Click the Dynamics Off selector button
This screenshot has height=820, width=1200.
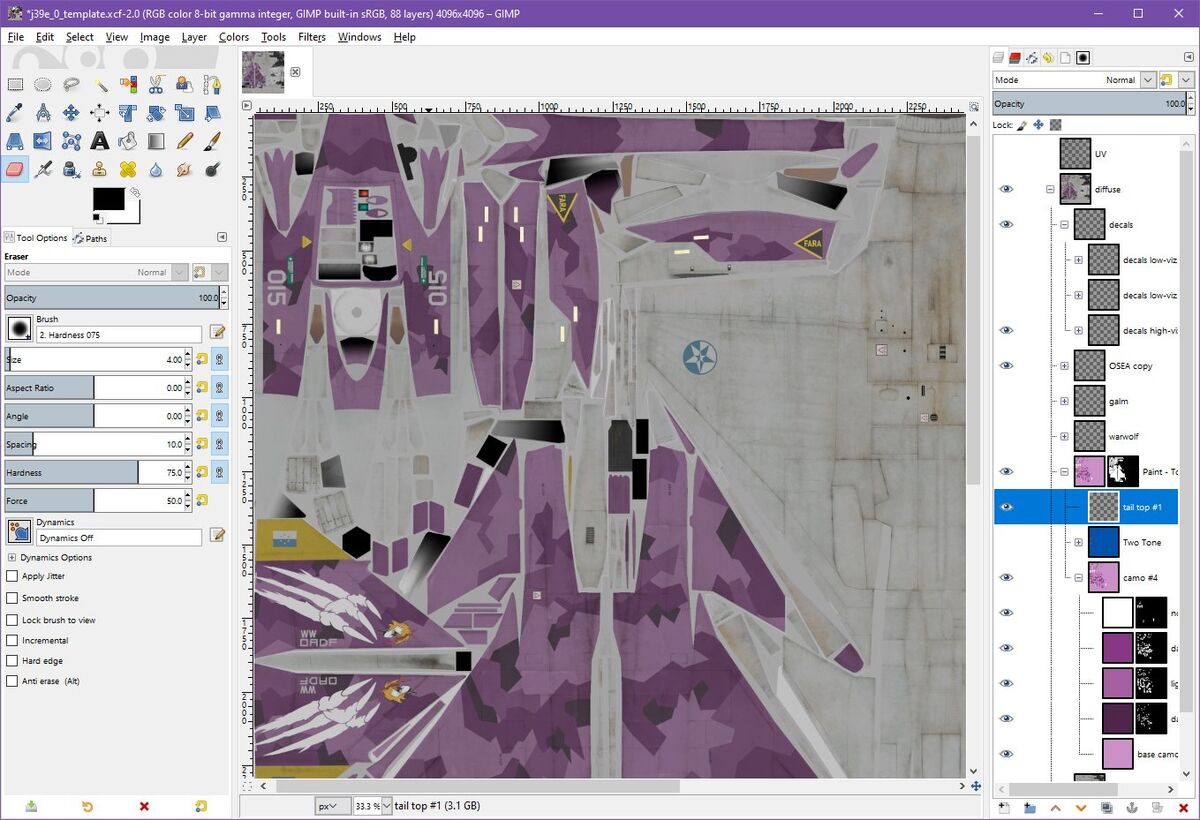[19, 532]
